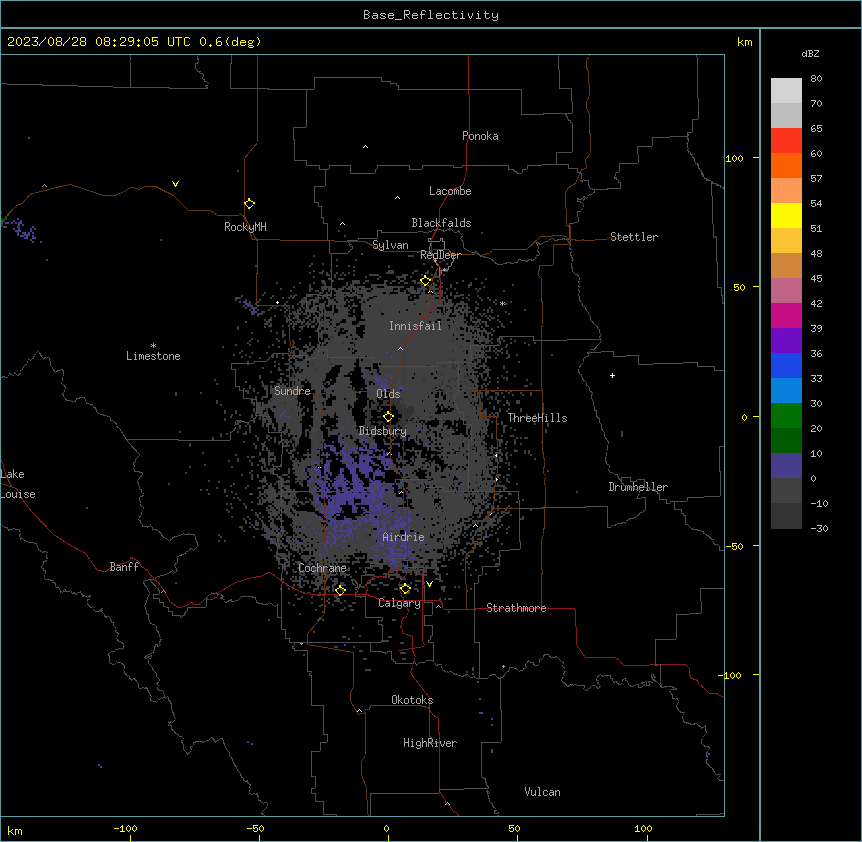862x842 pixels.
Task: Select the Lacombe city label
Action: coord(450,191)
